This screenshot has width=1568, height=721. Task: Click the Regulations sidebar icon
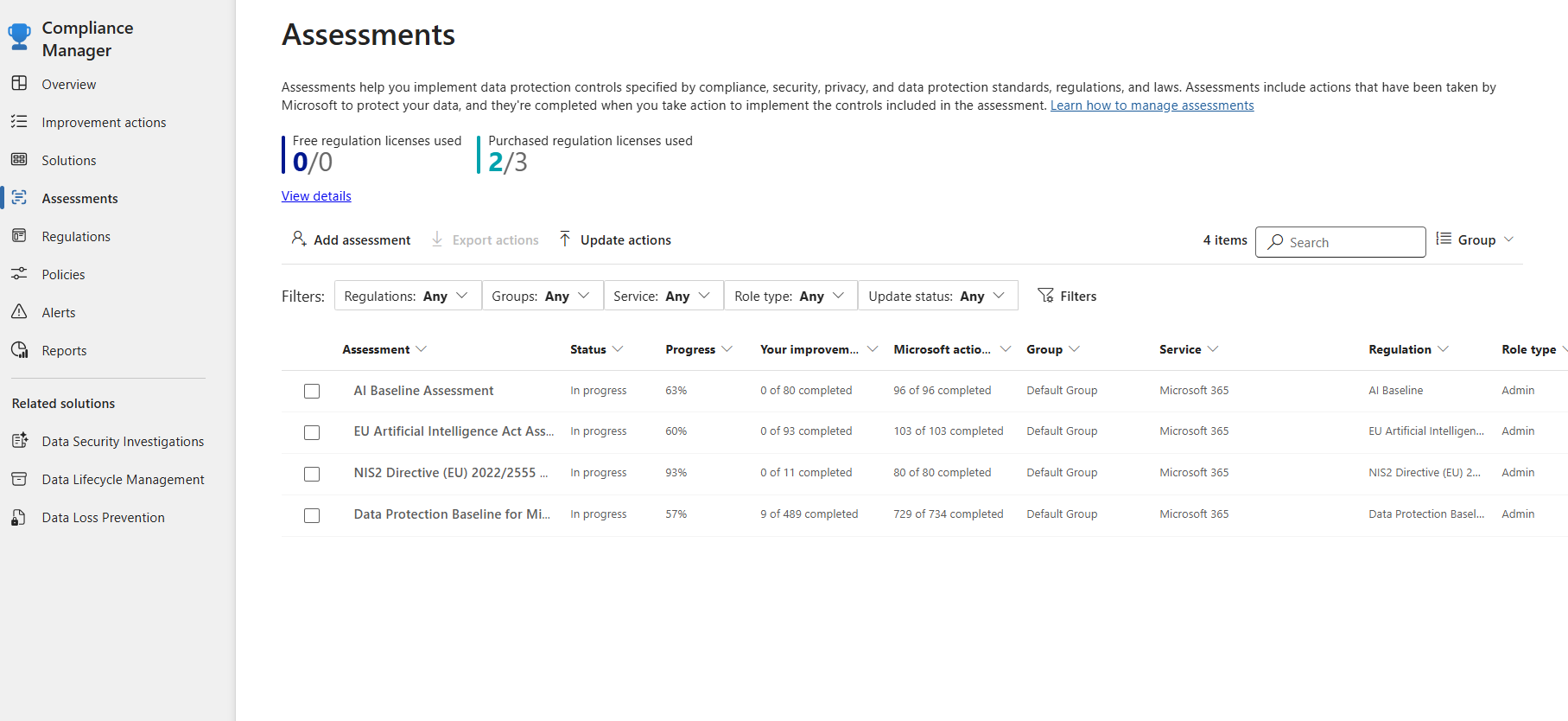click(19, 236)
